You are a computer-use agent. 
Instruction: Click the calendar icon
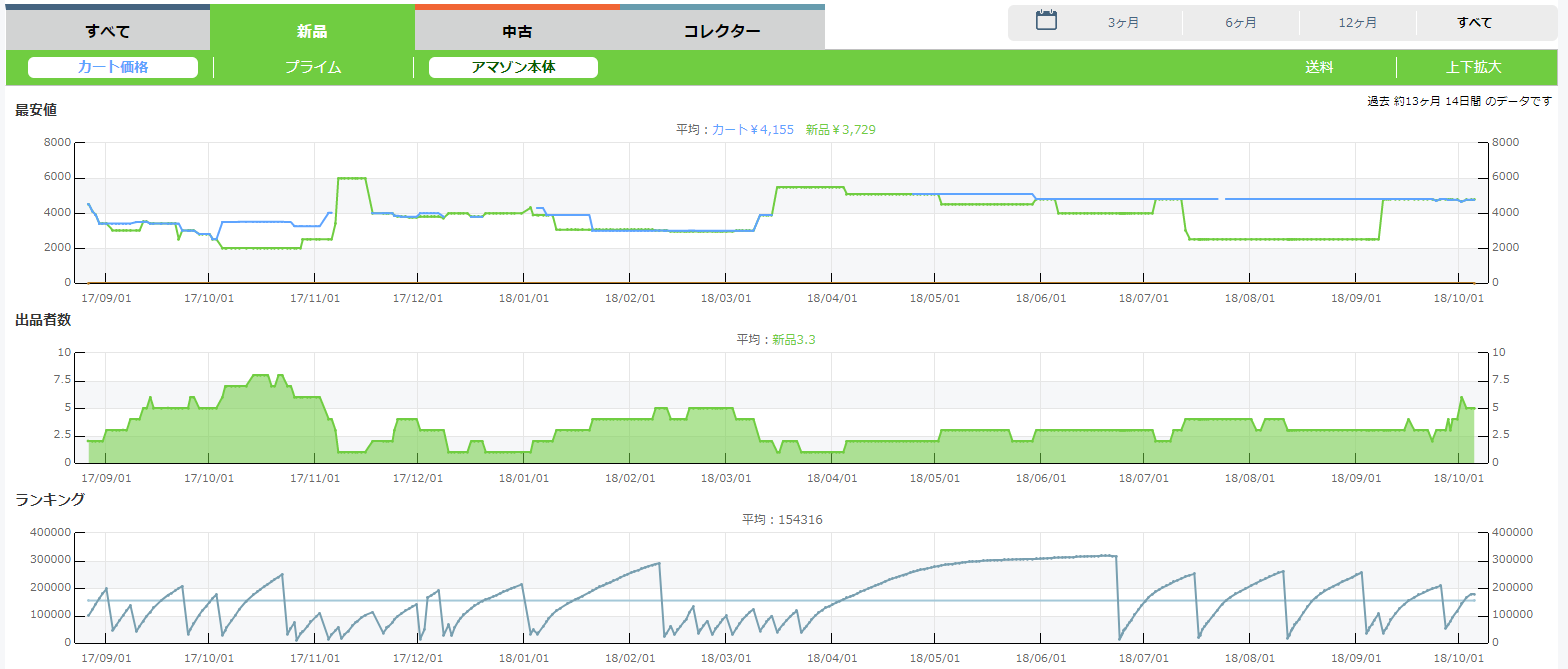[x=1046, y=21]
